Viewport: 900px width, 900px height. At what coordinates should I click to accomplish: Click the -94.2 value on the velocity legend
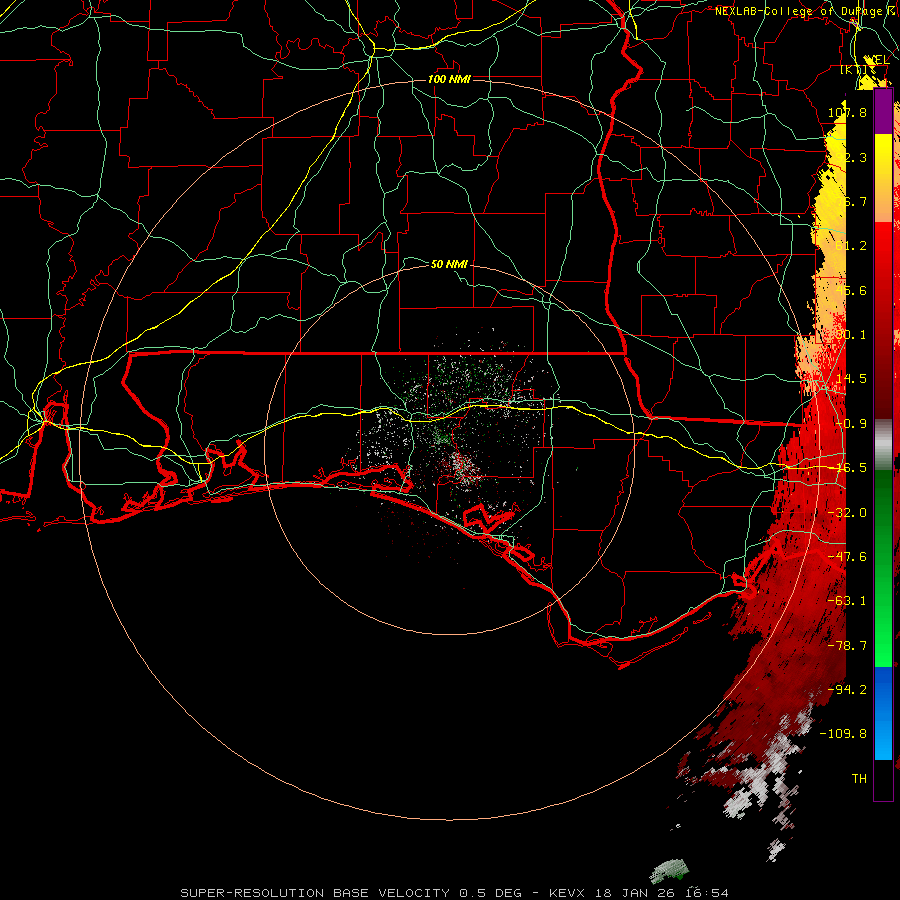click(847, 689)
